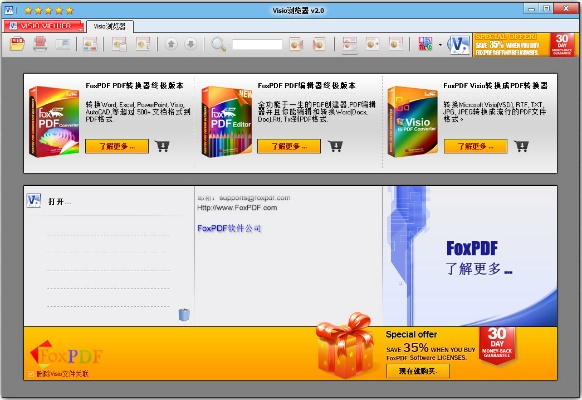Click 了解更多 under FoxPDF PDF转换器
The height and width of the screenshot is (400, 582).
coord(117,146)
